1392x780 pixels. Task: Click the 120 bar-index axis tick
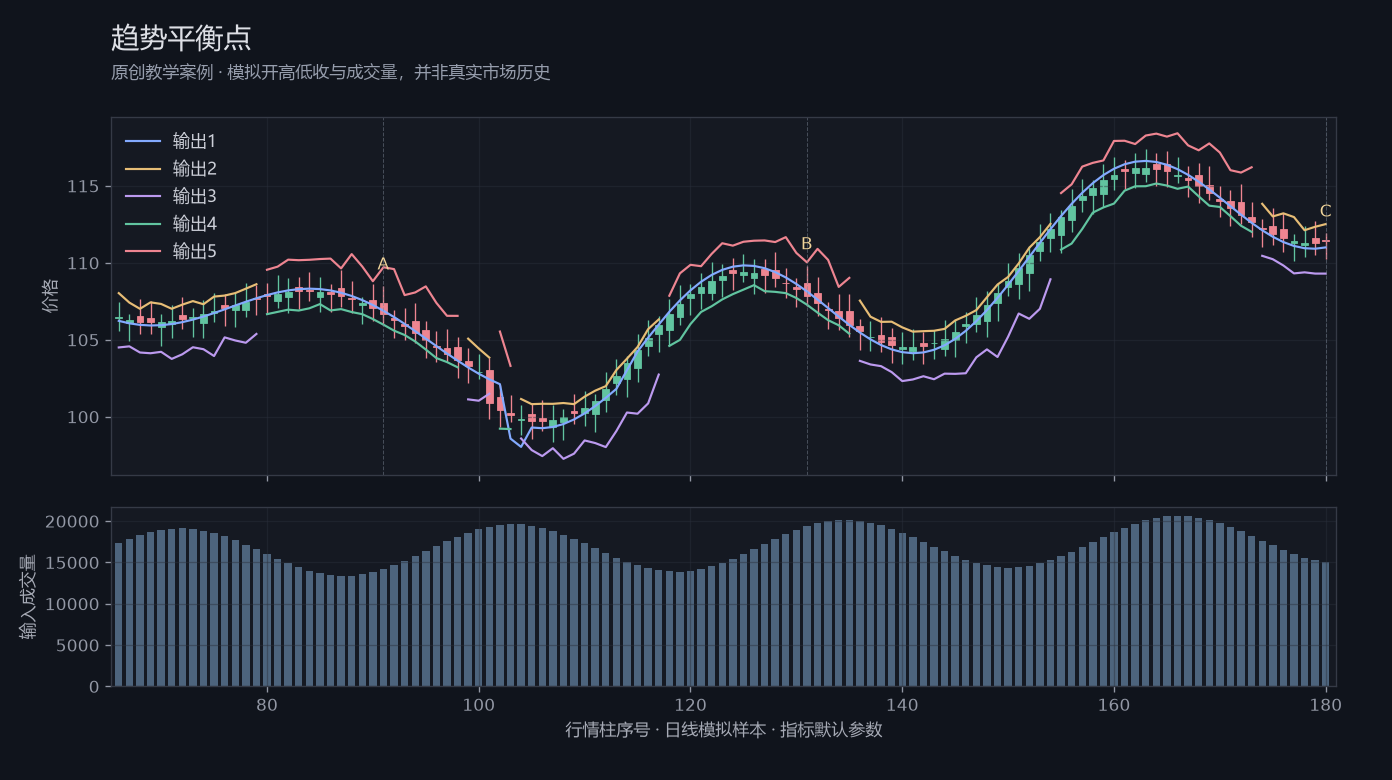pyautogui.click(x=690, y=703)
